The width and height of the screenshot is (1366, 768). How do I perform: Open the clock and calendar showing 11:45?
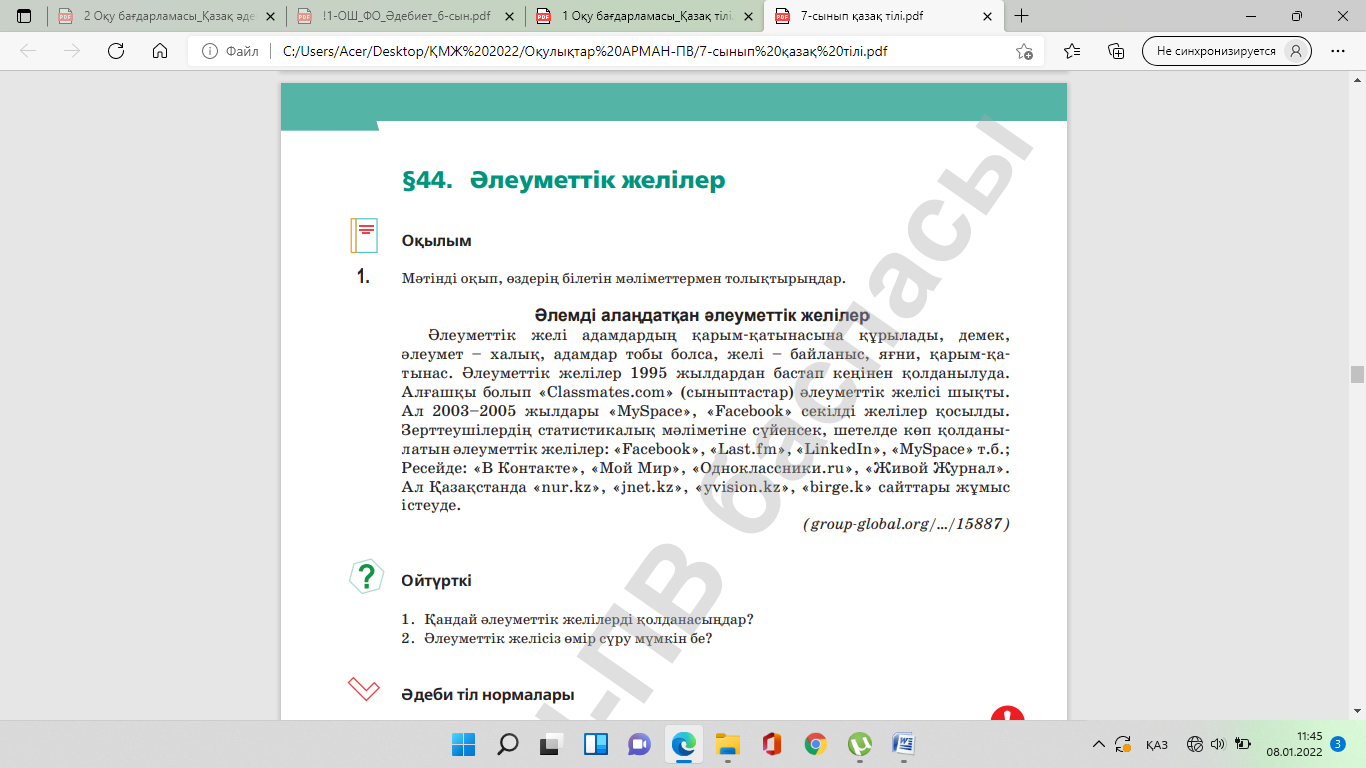(x=1294, y=744)
